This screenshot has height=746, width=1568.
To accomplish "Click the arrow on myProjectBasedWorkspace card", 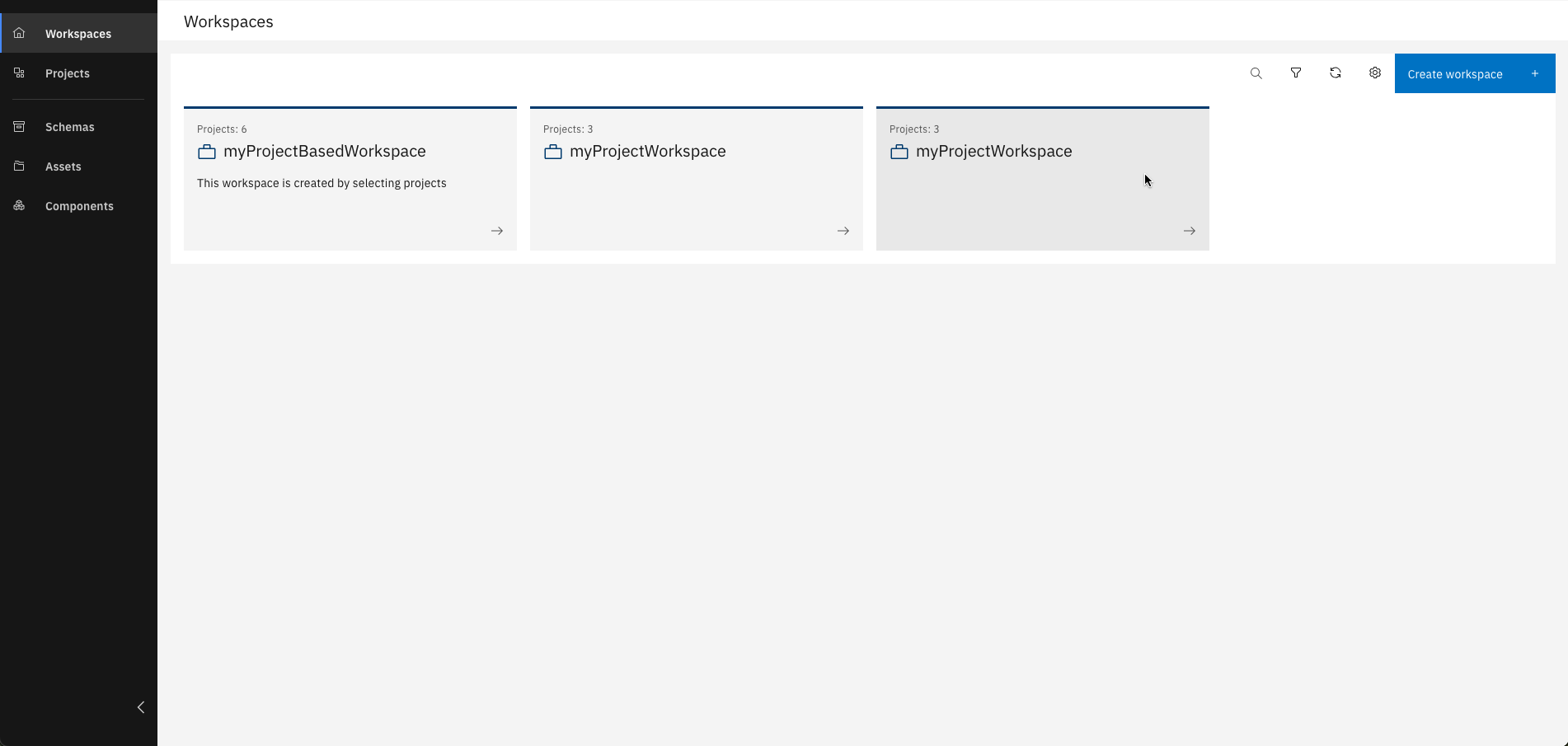I will (x=496, y=231).
